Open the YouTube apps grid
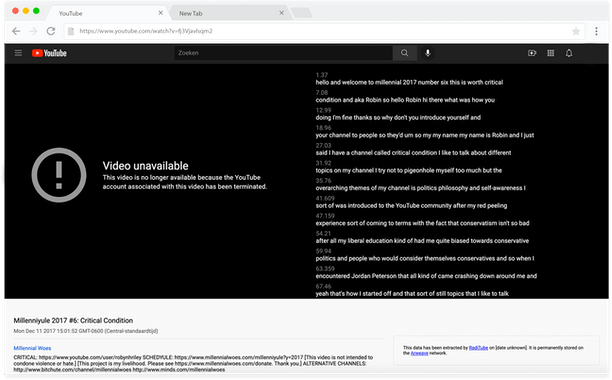 (550, 53)
